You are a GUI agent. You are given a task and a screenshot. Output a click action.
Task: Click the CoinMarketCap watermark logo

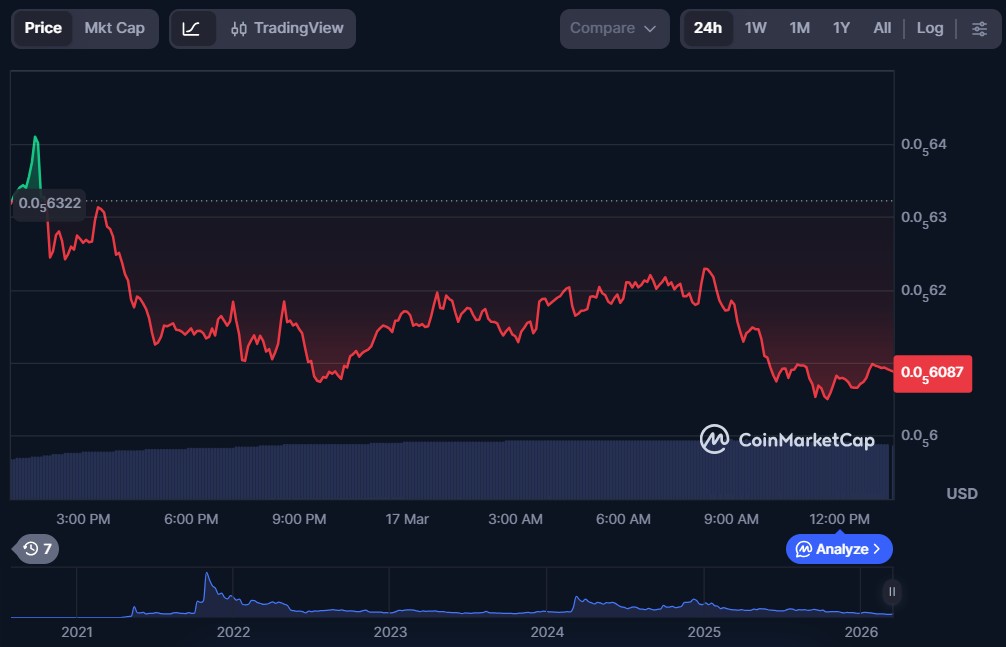point(787,440)
